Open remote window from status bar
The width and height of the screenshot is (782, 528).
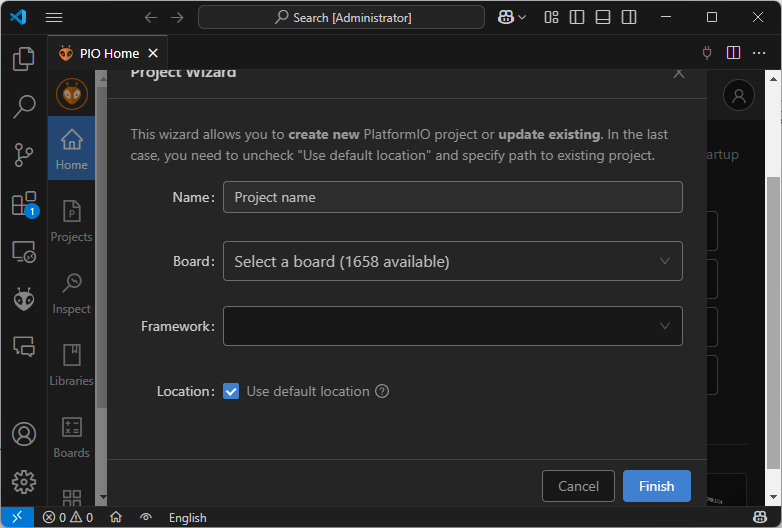point(17,518)
